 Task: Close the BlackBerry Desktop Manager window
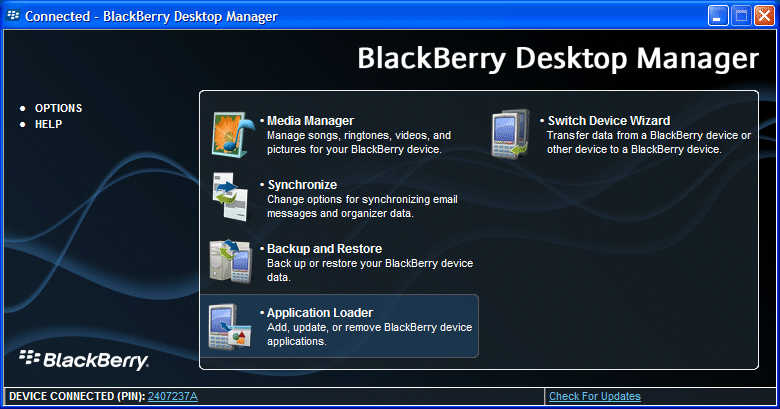pyautogui.click(x=763, y=16)
